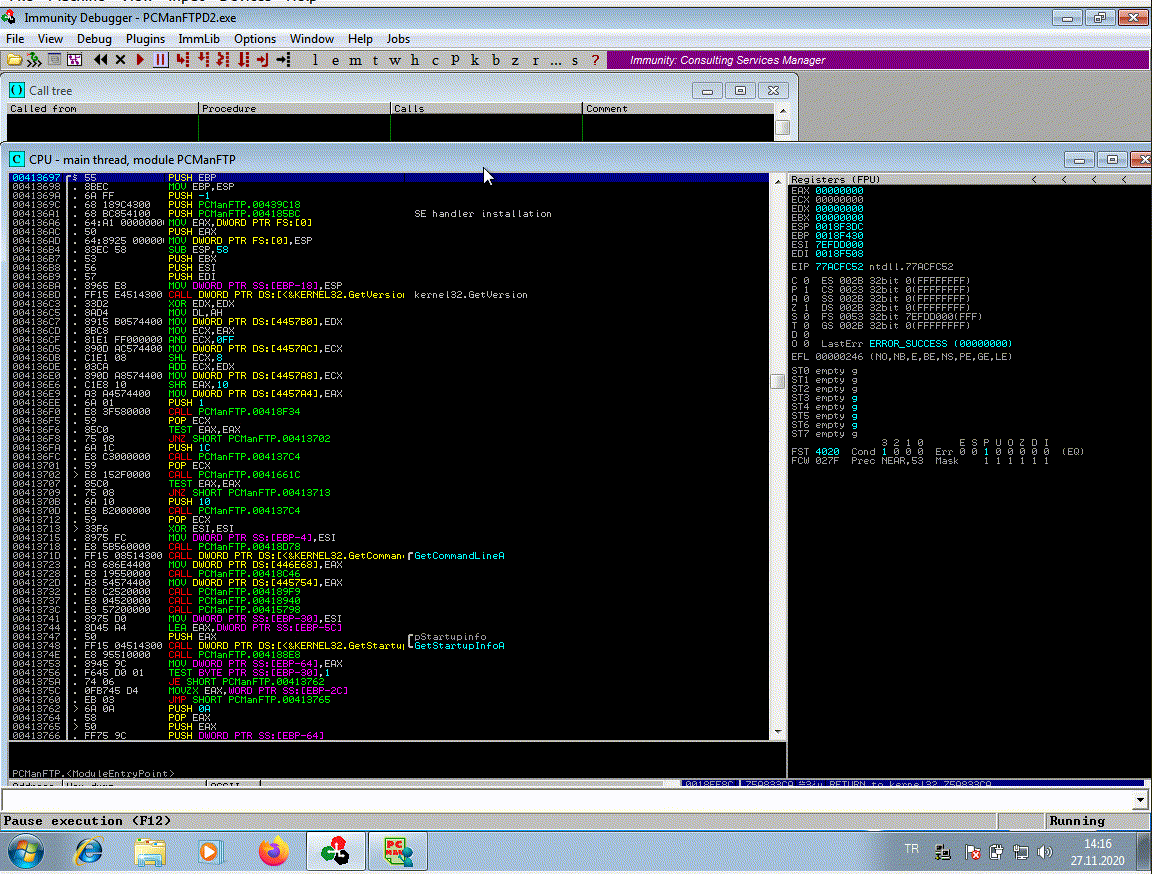Screen dimensions: 1152x874
Task: Select the EIP register value 77ACFC52
Action: 839,267
